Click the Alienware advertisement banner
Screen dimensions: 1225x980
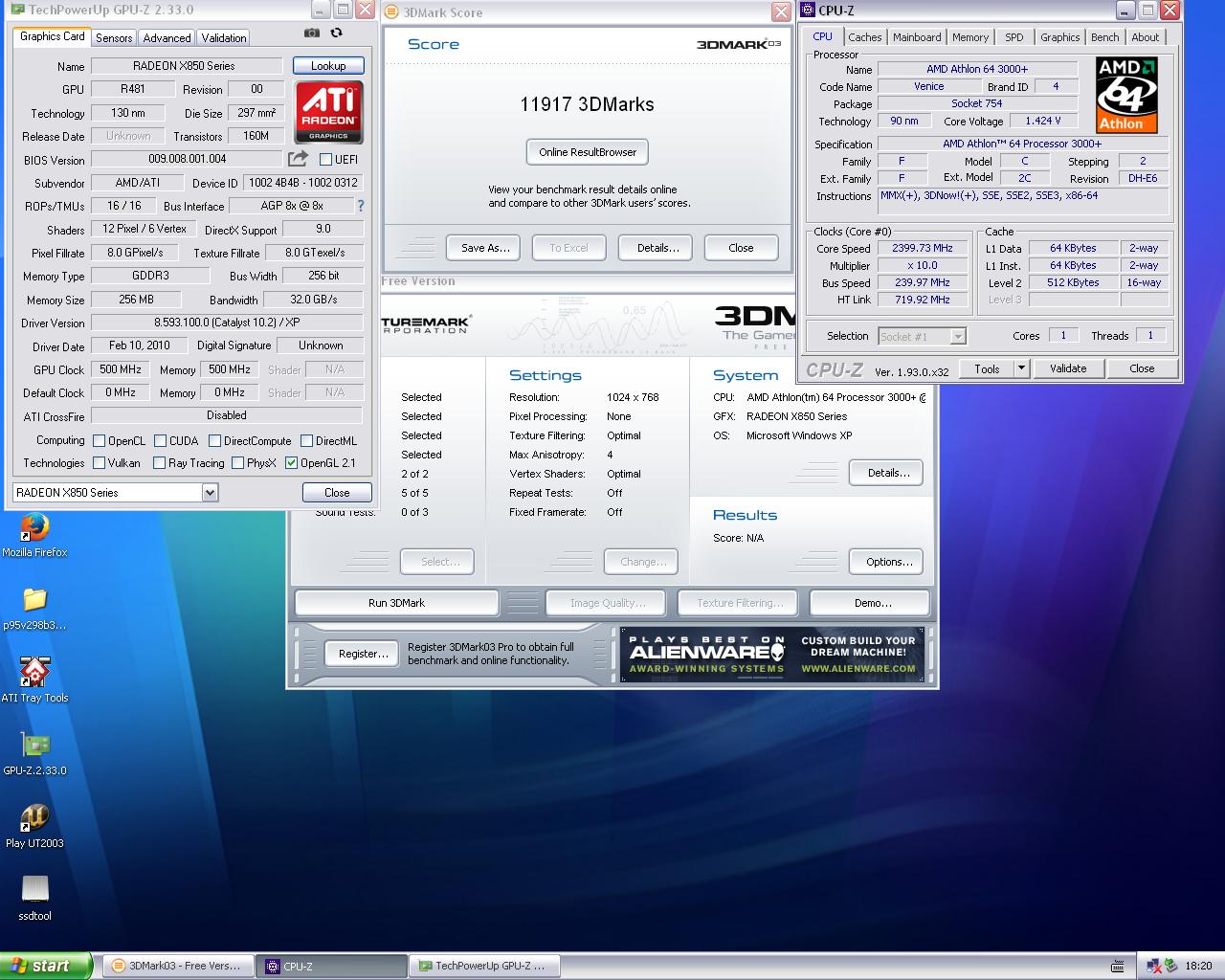click(x=771, y=655)
